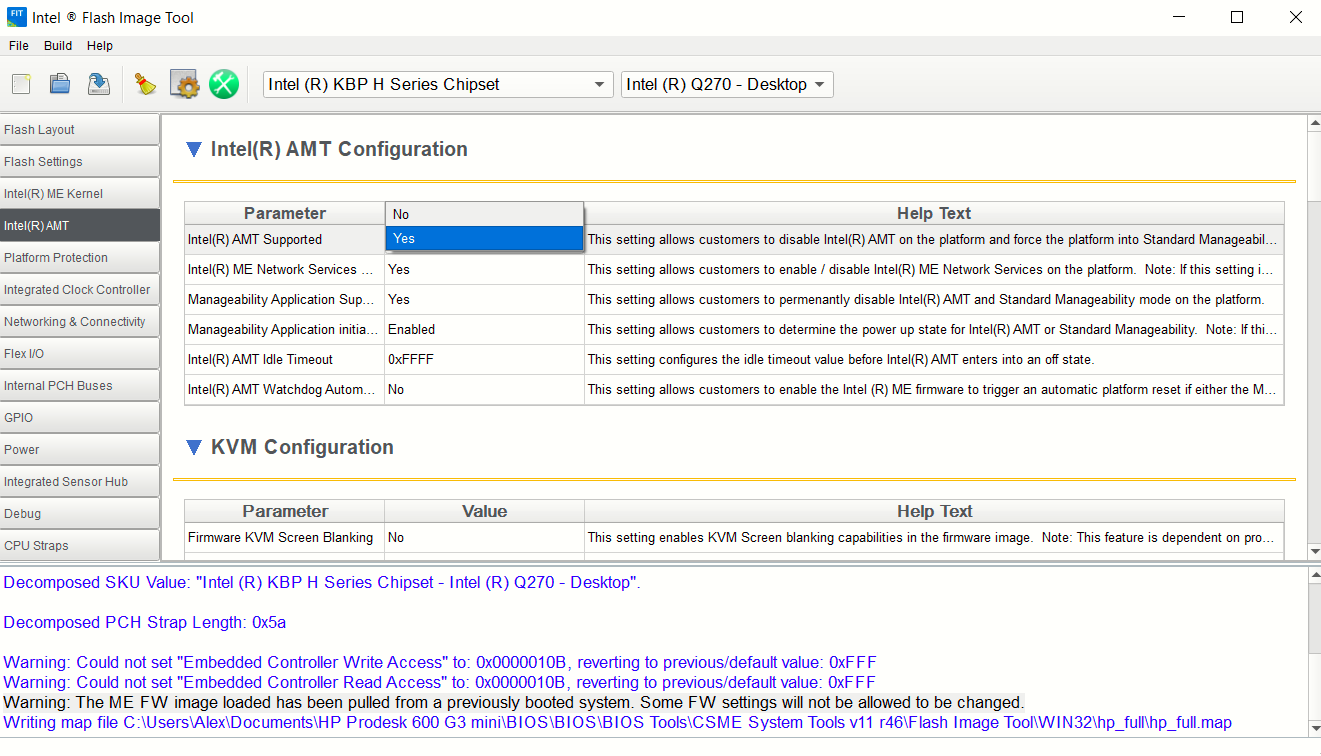Open the Integrated Clock Controller tab
The image size is (1321, 756).
80,290
